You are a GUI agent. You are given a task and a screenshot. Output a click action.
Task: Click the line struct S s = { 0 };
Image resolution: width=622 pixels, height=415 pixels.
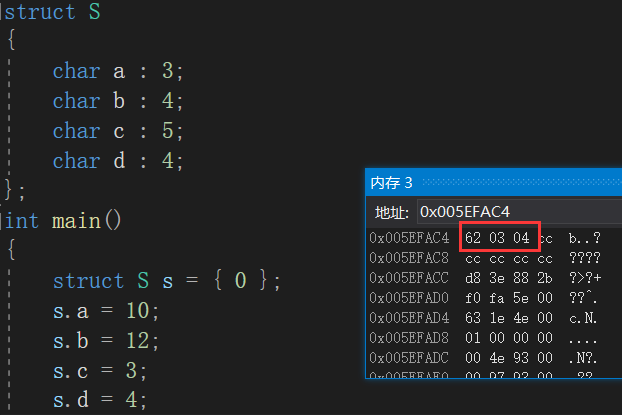point(167,281)
